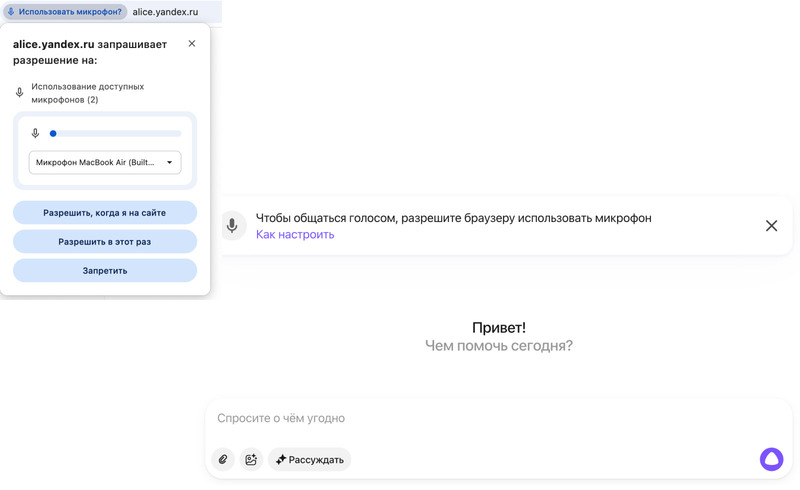This screenshot has height=490, width=800.
Task: Click the arrow on the microphone selector
Action: (170, 163)
